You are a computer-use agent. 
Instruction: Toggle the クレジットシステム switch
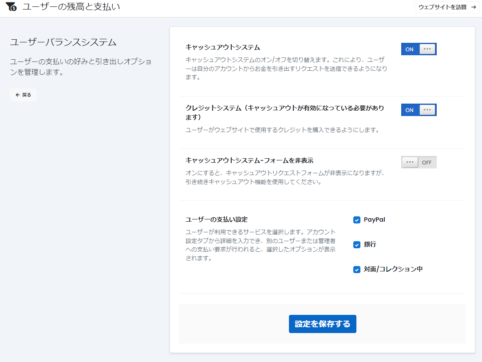coord(419,110)
